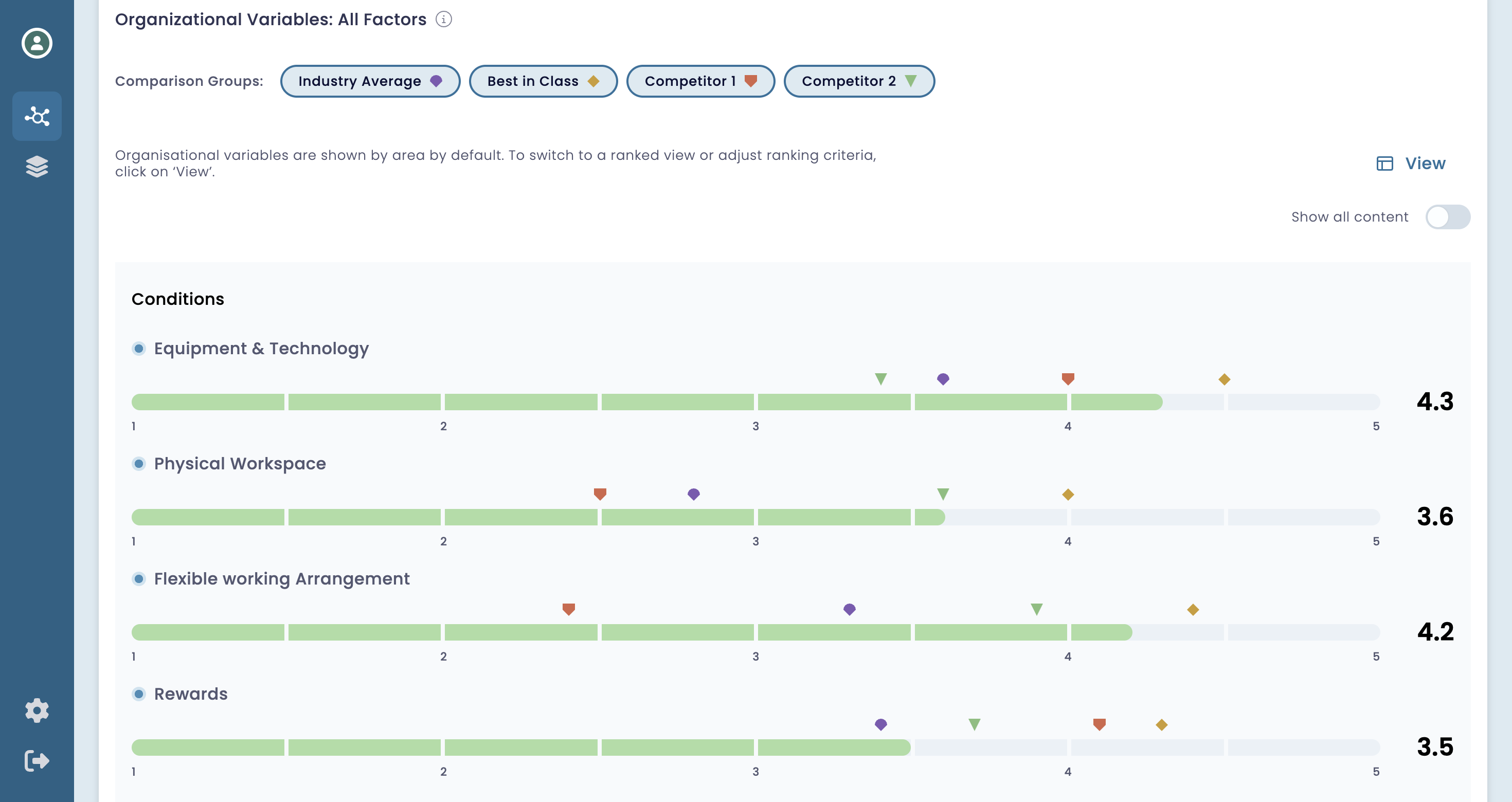
Task: Open the user profile icon in sidebar
Action: 37,43
